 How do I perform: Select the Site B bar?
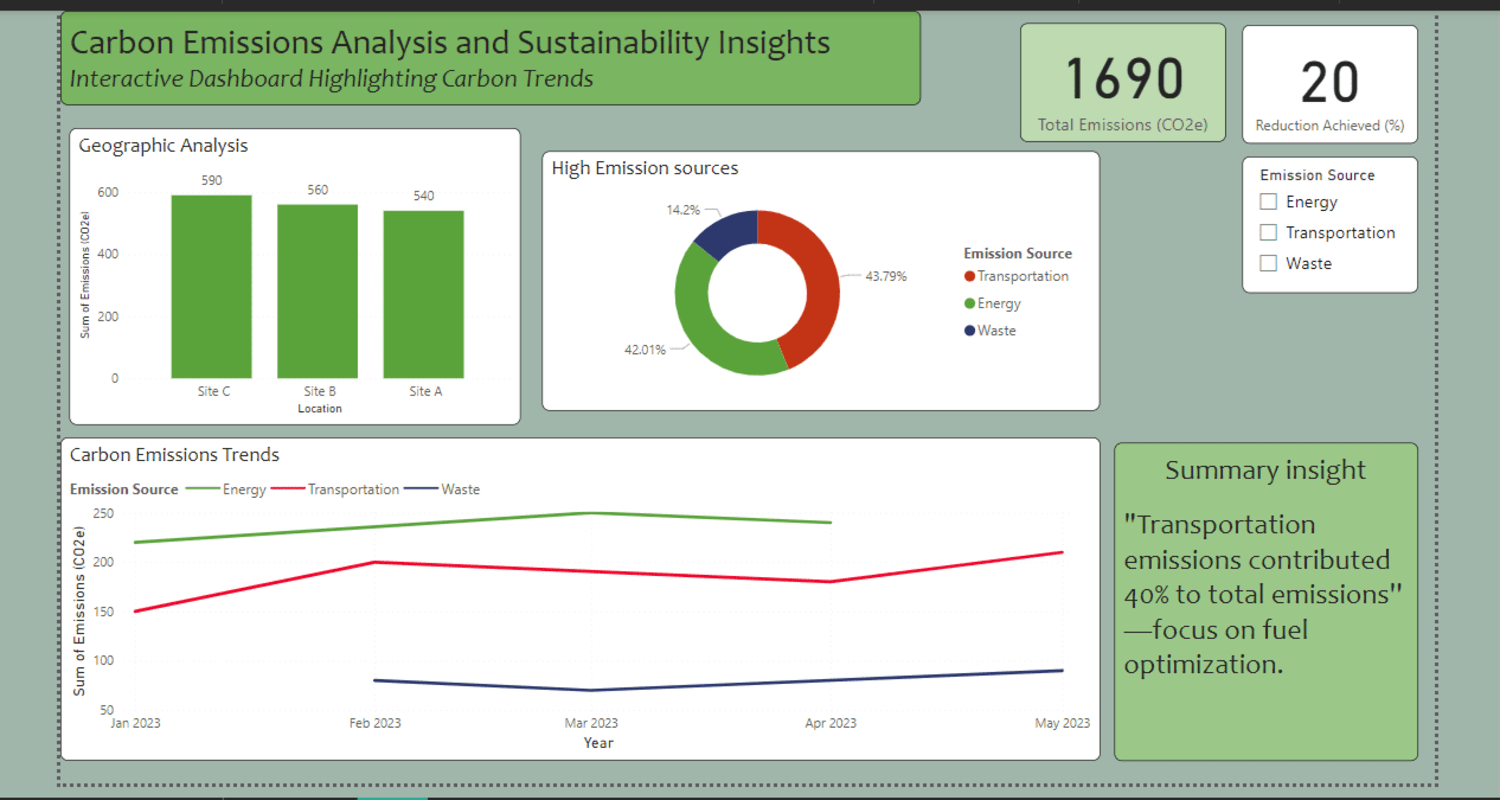point(318,291)
